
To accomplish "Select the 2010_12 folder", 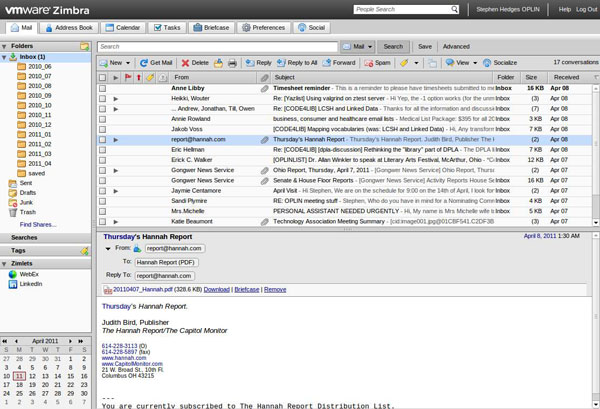I will pos(40,125).
